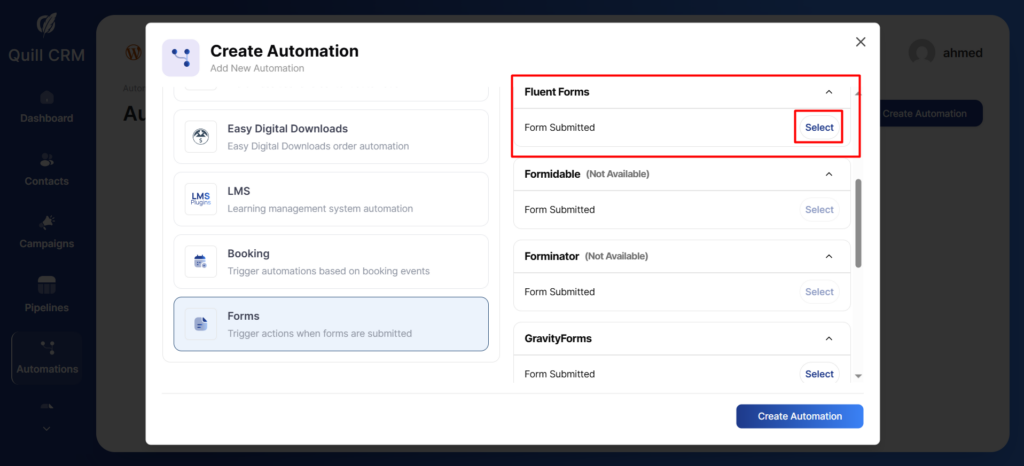Go to Campaigns in the sidebar

click(x=46, y=231)
